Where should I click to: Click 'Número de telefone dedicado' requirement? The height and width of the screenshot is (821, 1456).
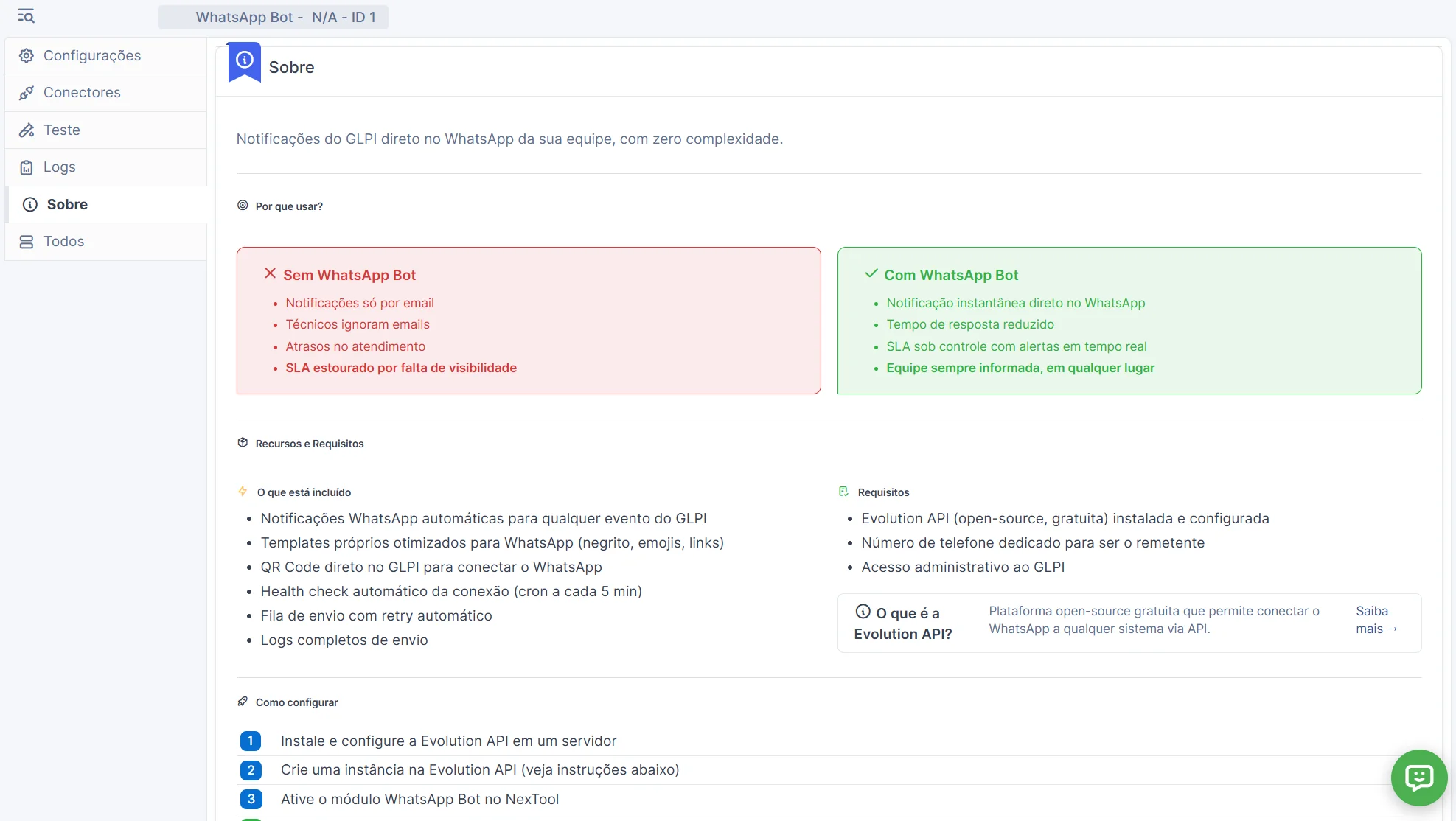(x=1033, y=543)
